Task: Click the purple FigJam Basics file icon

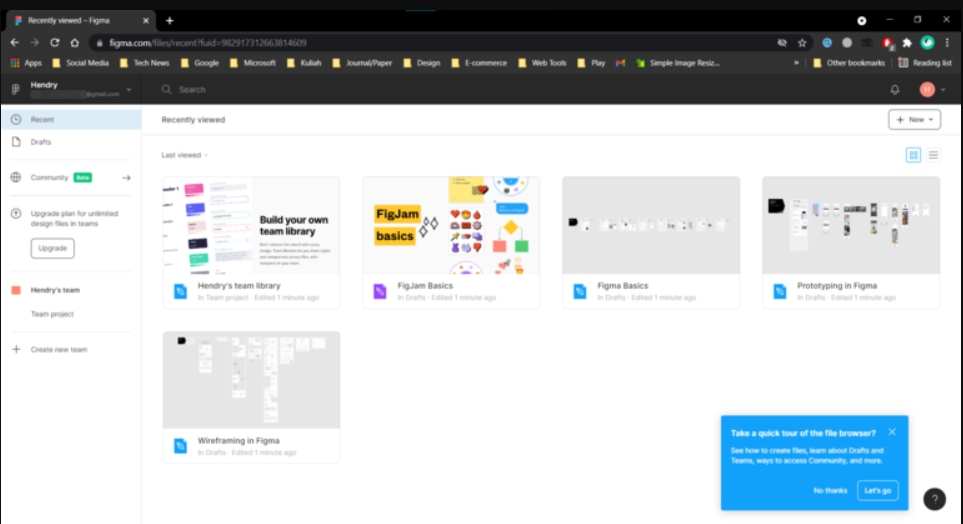Action: pos(380,291)
